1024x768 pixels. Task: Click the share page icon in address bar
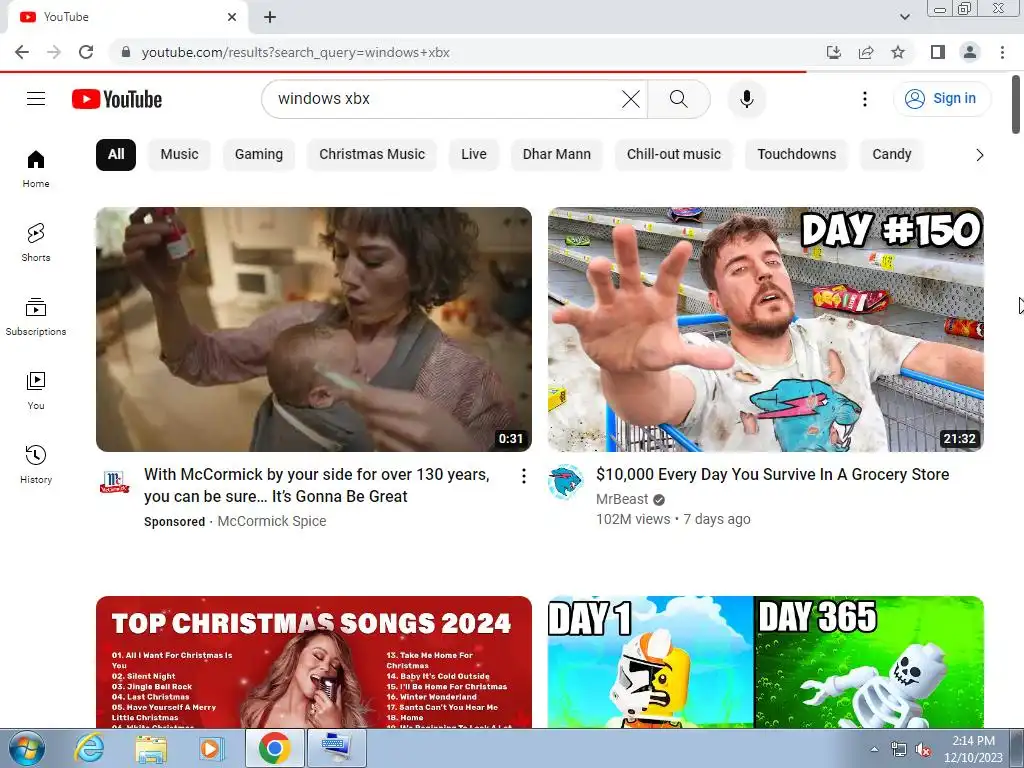click(x=866, y=52)
